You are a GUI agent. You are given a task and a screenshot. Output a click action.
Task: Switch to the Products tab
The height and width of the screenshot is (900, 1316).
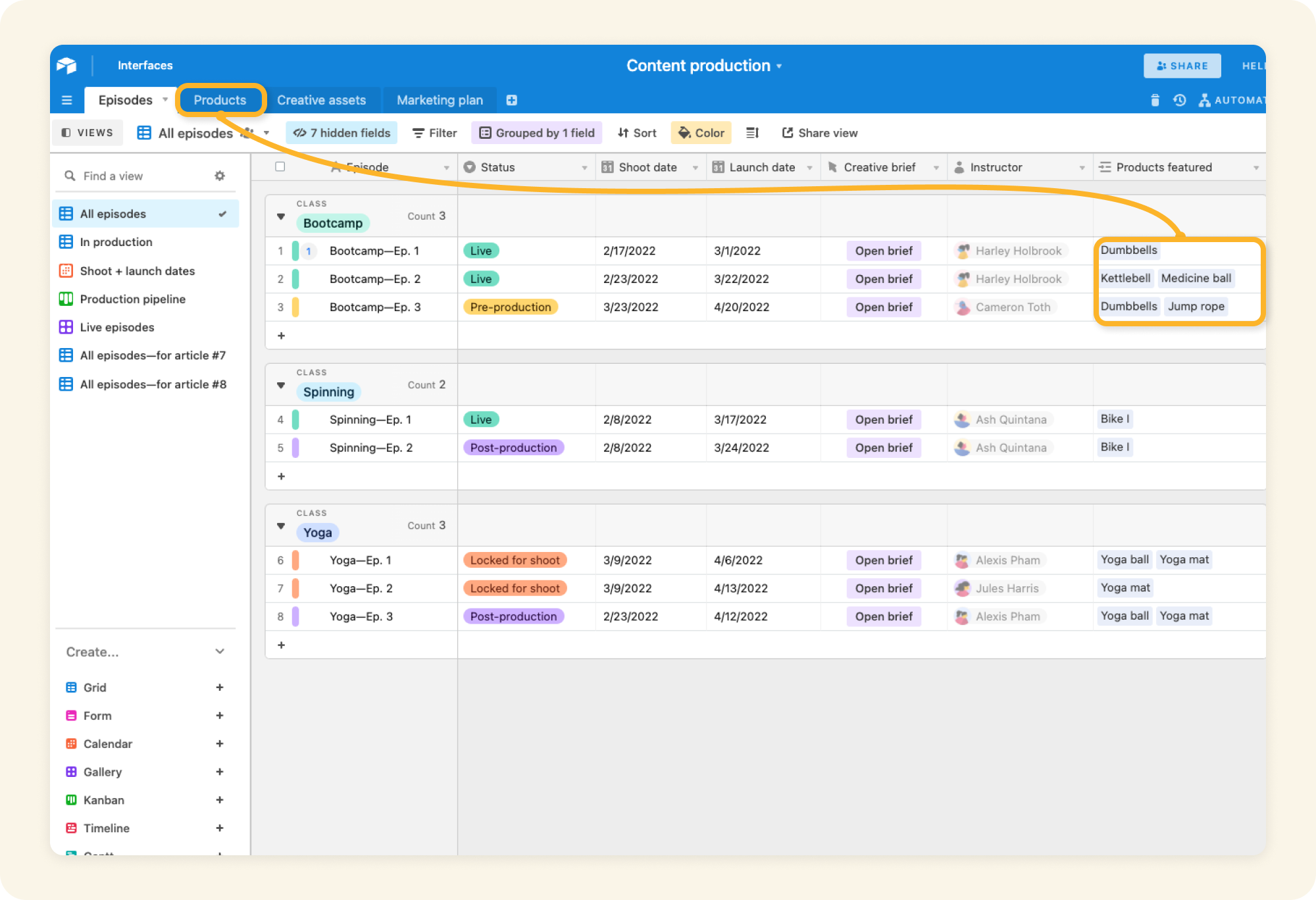(x=220, y=99)
